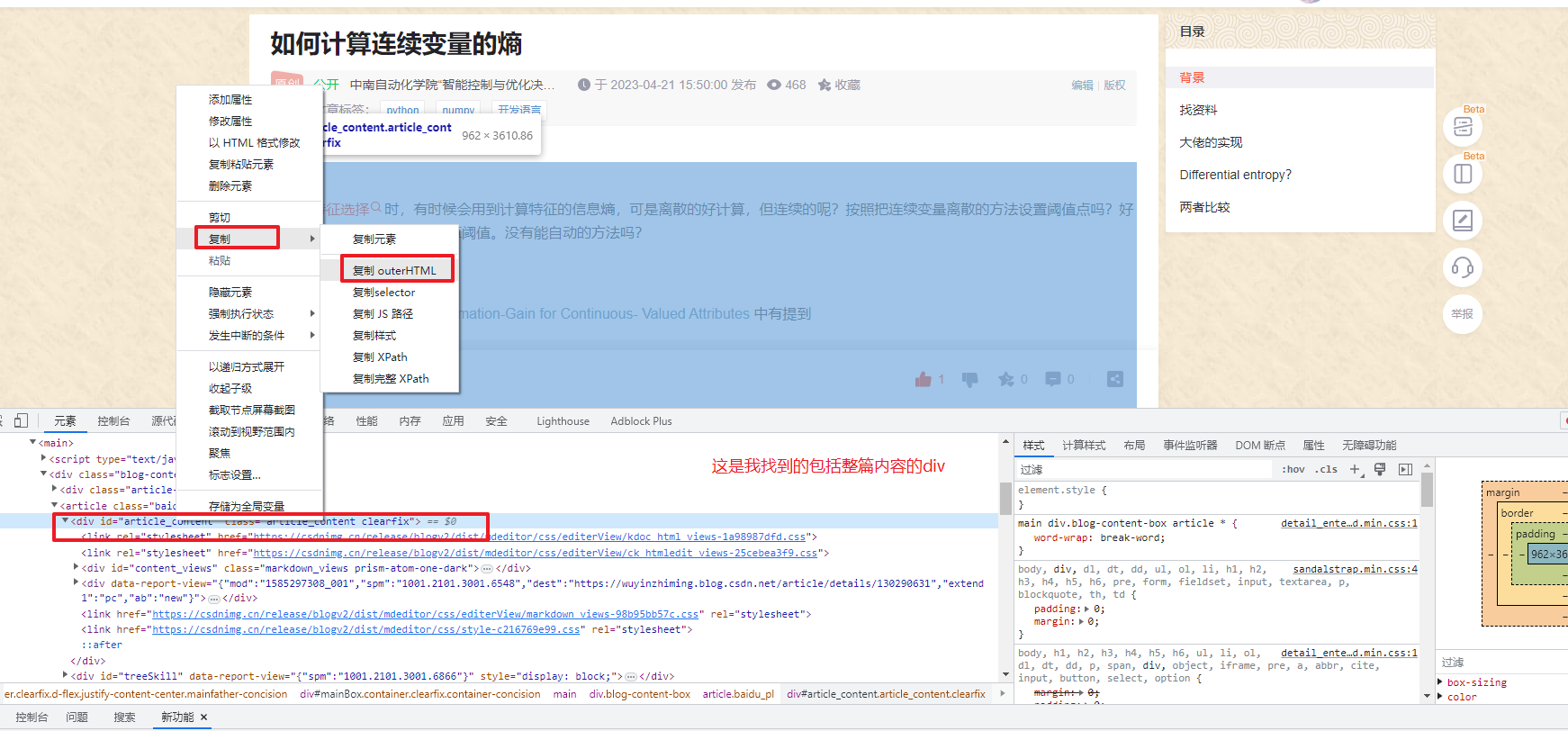Switch to the 计算样式 pane tab
The image size is (1568, 731).
tap(1084, 445)
